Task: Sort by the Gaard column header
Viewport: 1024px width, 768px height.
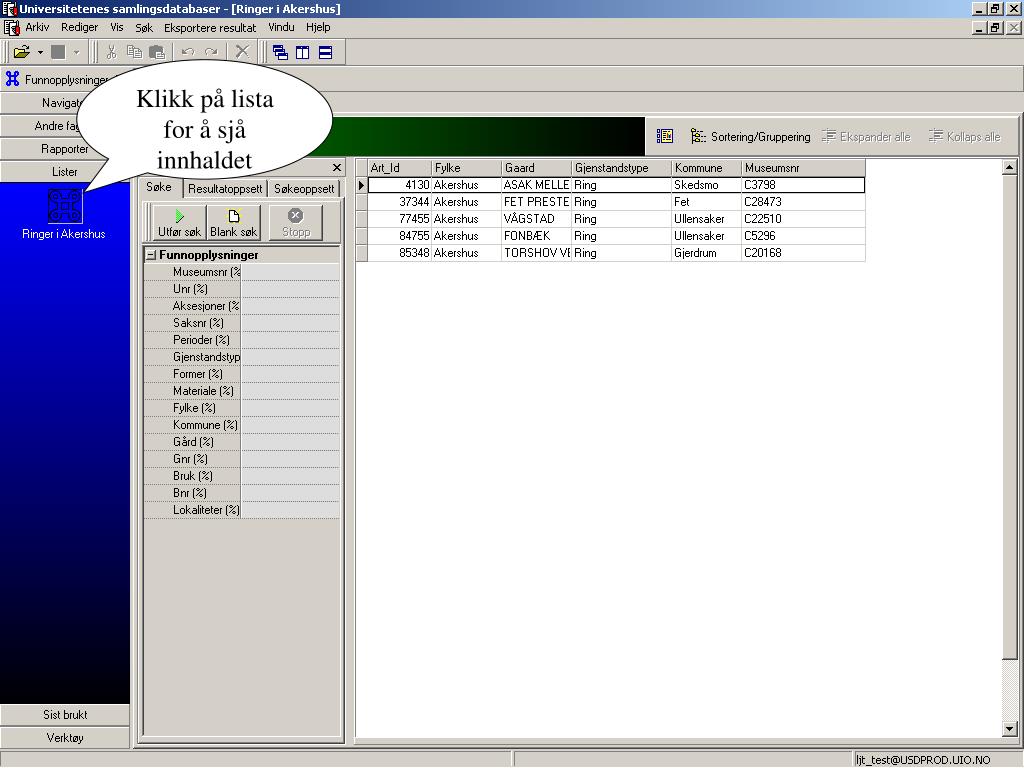Action: click(x=537, y=168)
